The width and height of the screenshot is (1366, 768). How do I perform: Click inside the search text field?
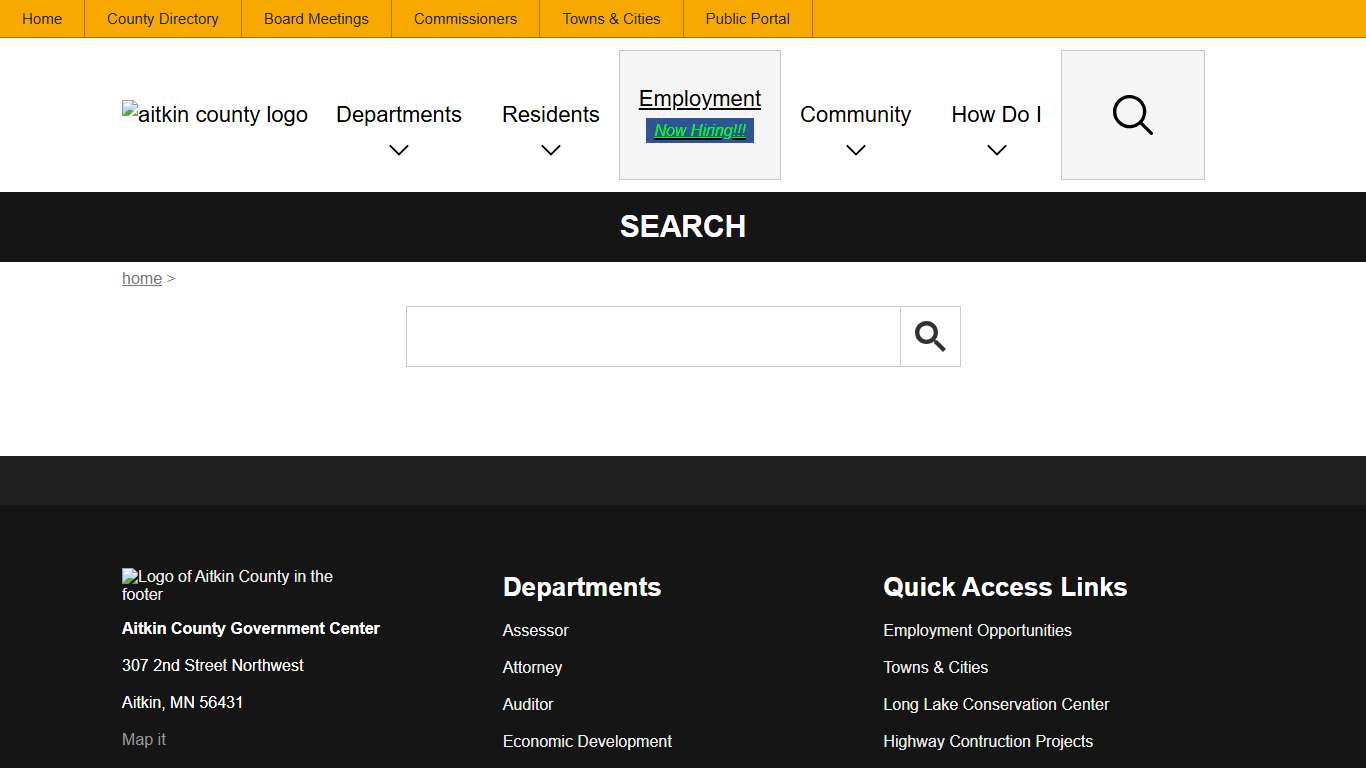[x=653, y=337]
